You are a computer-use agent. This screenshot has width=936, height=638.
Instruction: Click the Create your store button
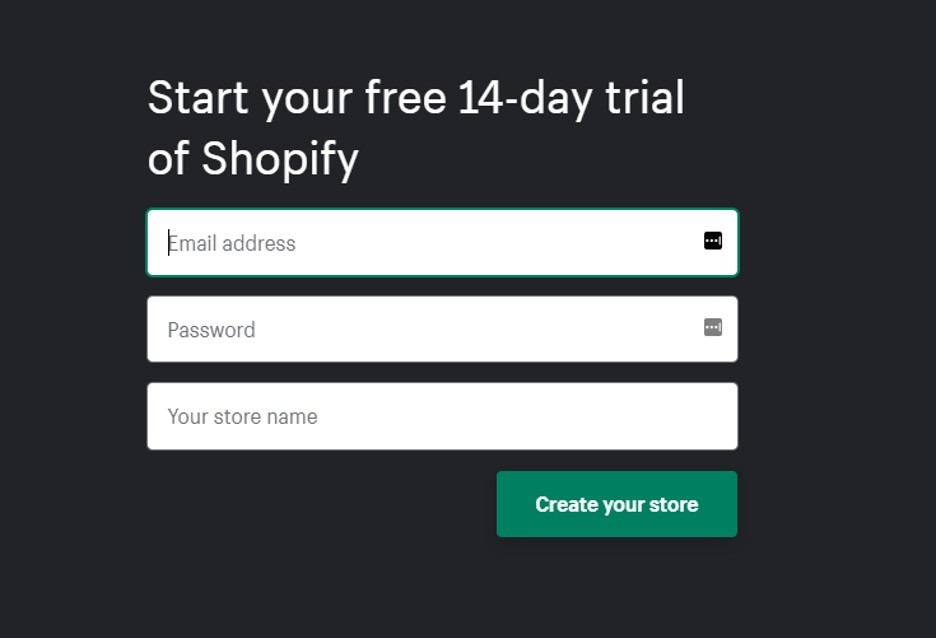[617, 504]
